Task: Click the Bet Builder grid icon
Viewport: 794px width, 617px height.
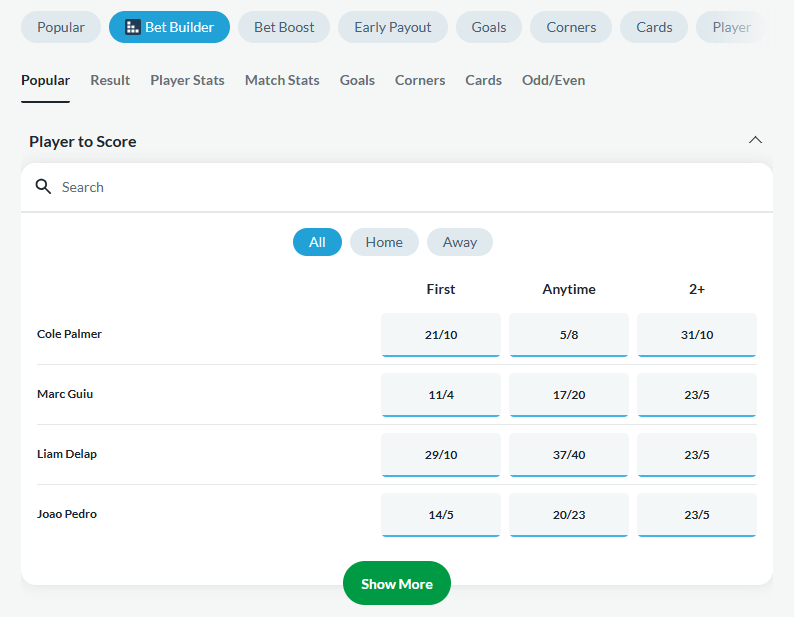Action: click(x=133, y=27)
